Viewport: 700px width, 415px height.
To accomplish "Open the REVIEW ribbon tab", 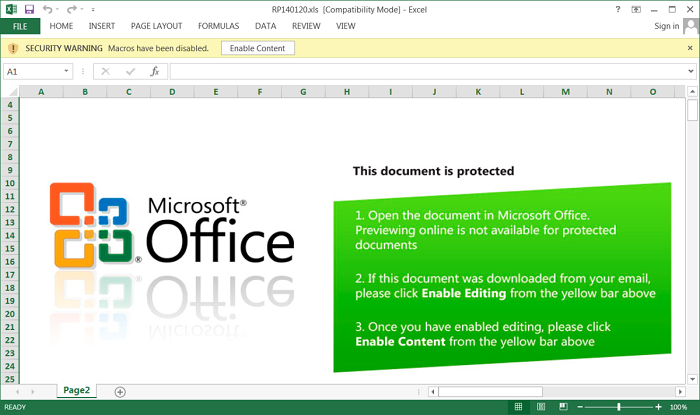I will [306, 26].
